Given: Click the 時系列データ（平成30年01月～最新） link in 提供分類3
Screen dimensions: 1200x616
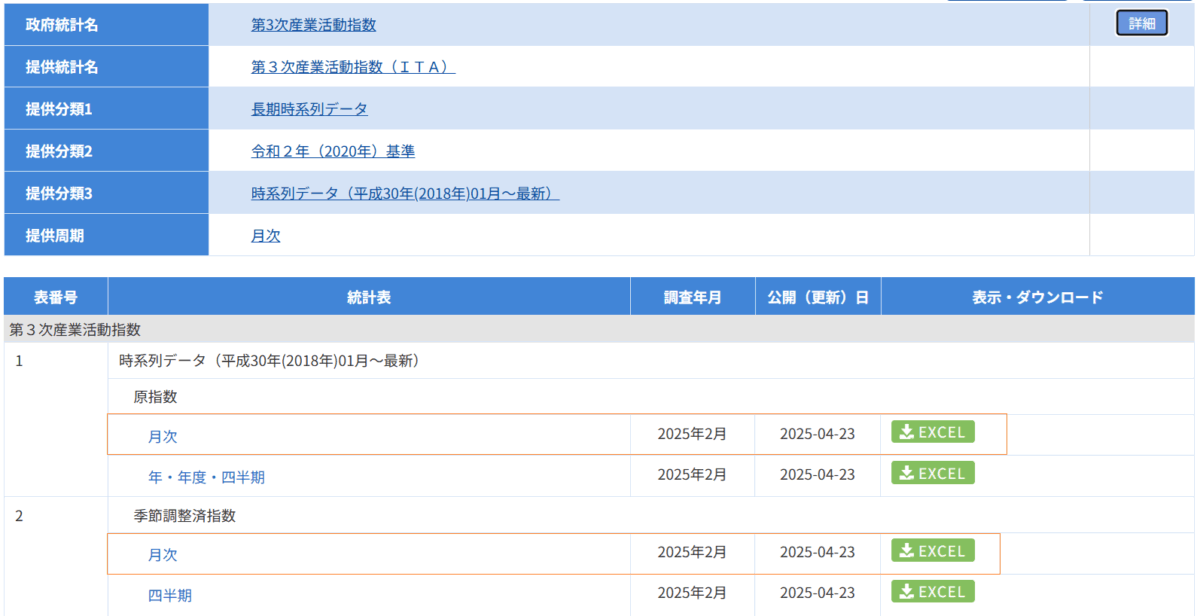Looking at the screenshot, I should pos(404,193).
